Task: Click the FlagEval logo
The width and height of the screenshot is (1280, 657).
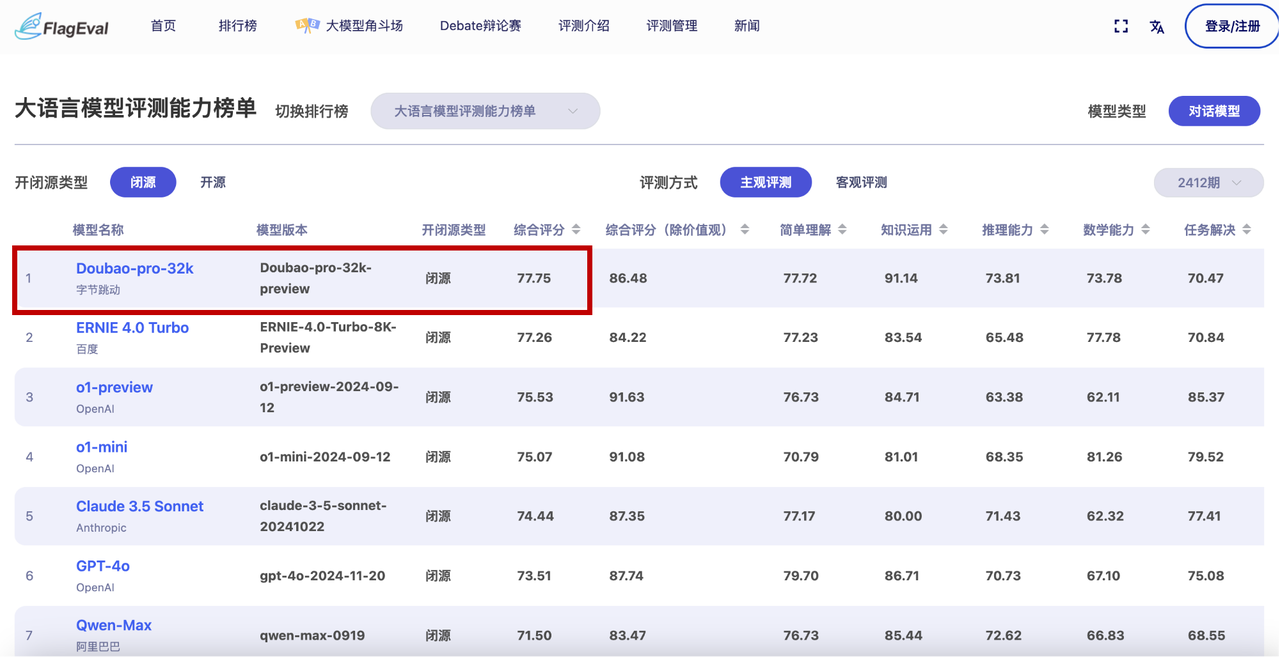Action: click(x=62, y=26)
